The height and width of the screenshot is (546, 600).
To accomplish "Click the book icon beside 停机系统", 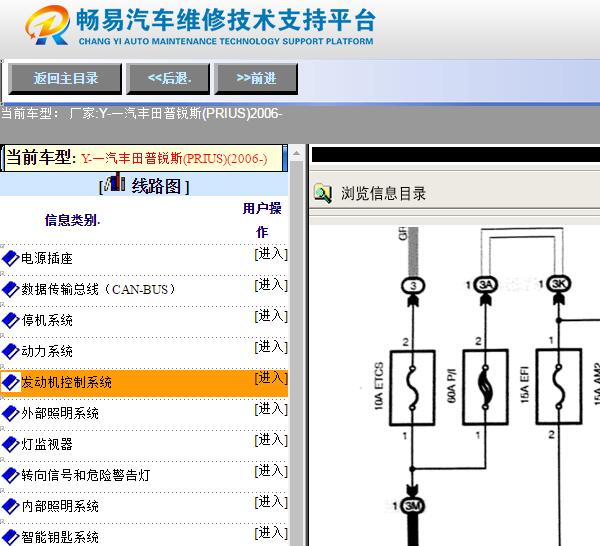I will [x=10, y=320].
